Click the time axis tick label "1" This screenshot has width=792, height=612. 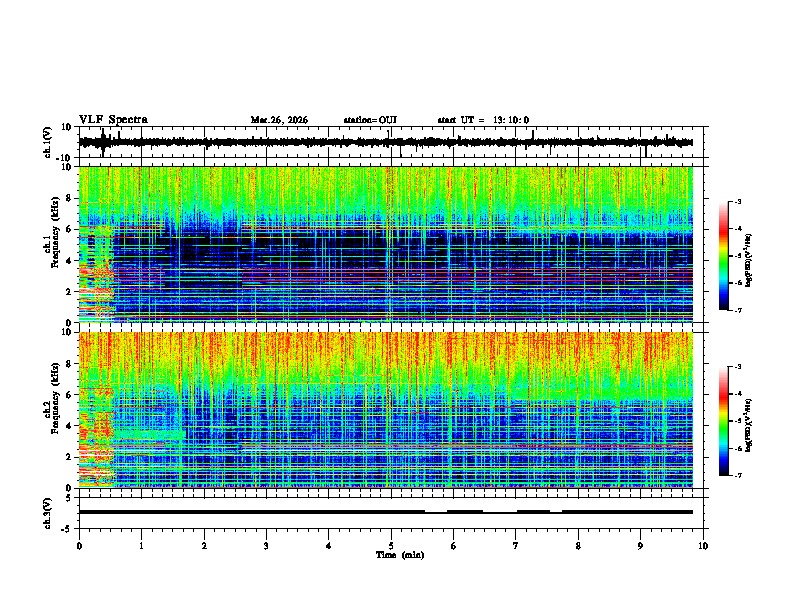point(141,546)
